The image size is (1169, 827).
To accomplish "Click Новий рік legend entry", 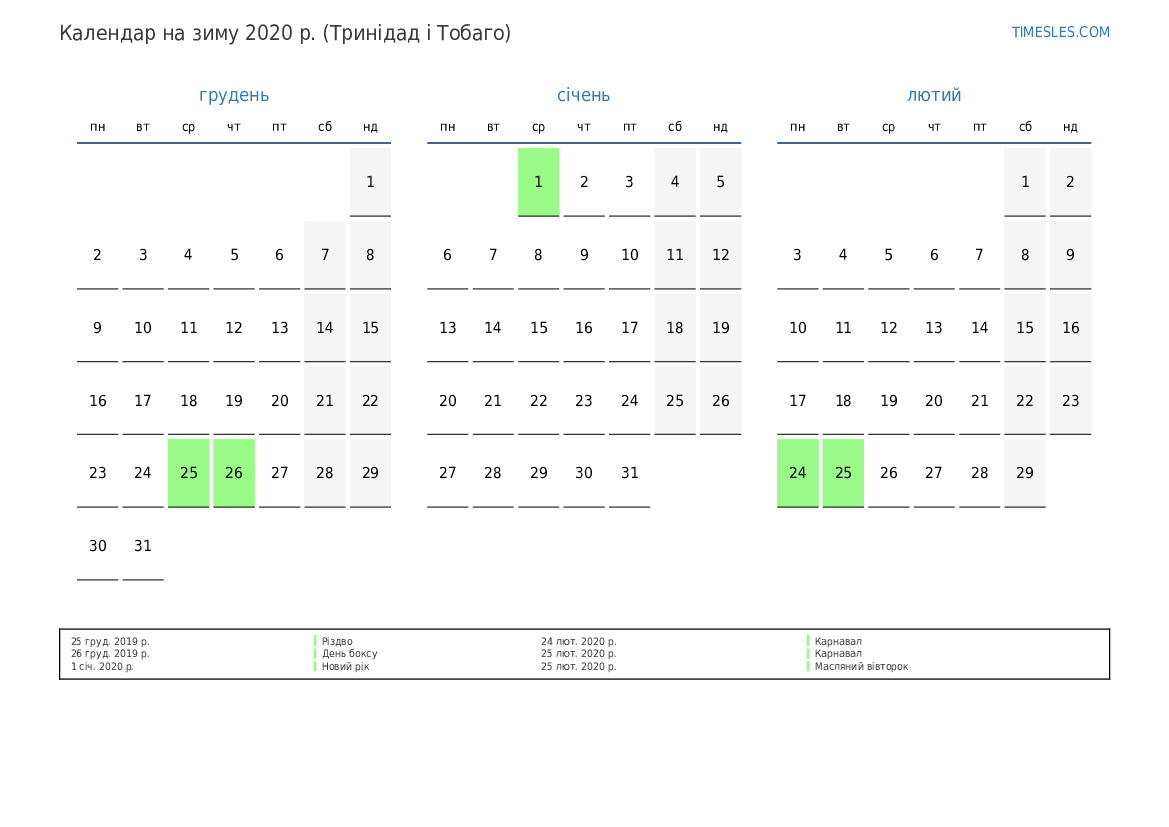I will [345, 666].
